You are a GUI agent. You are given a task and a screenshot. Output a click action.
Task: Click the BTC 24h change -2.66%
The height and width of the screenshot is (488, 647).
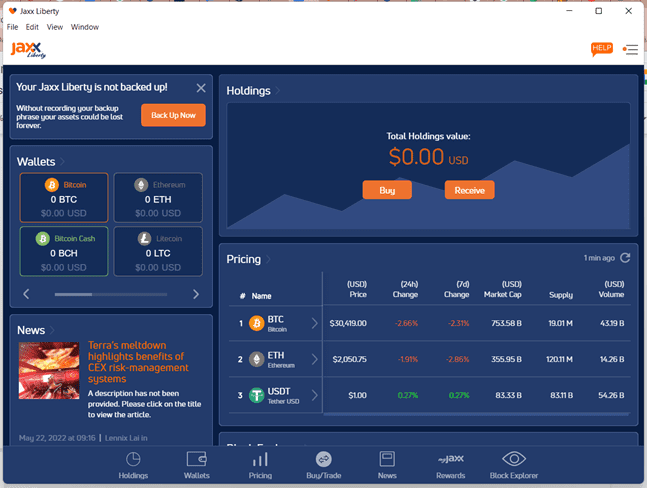(406, 323)
